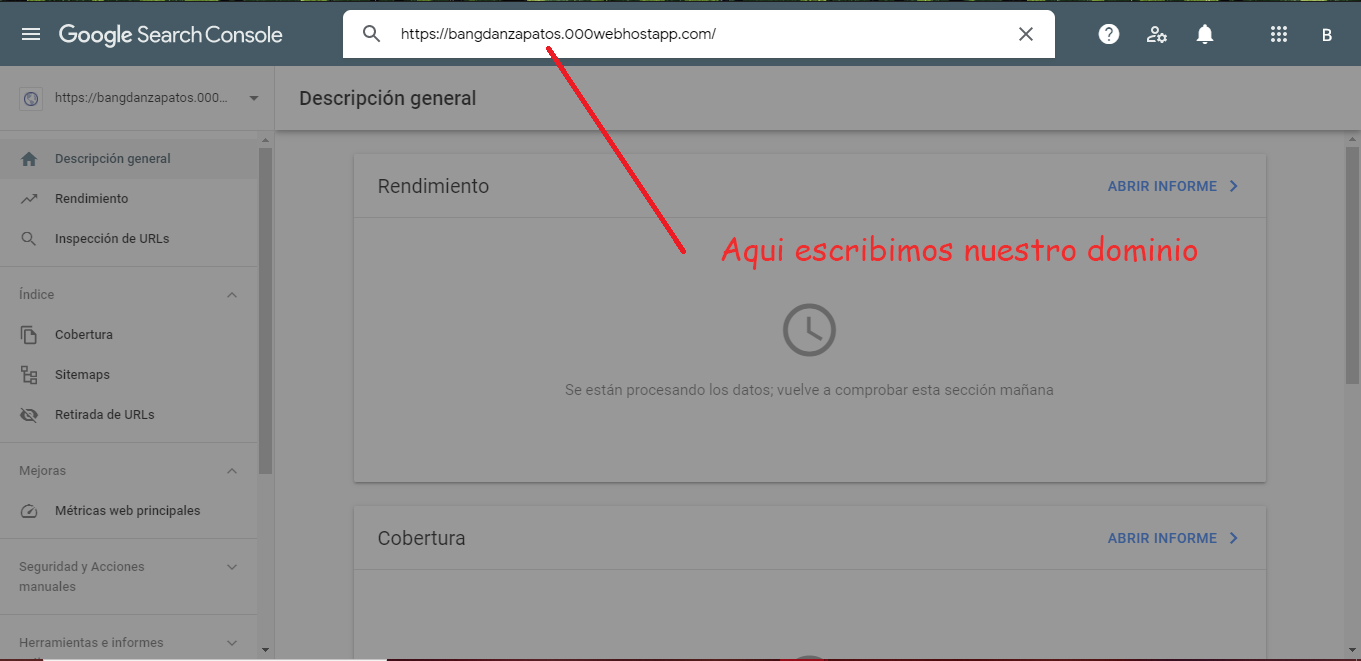
Task: Expand Seguridad y Acciones manuales
Action: coord(232,567)
